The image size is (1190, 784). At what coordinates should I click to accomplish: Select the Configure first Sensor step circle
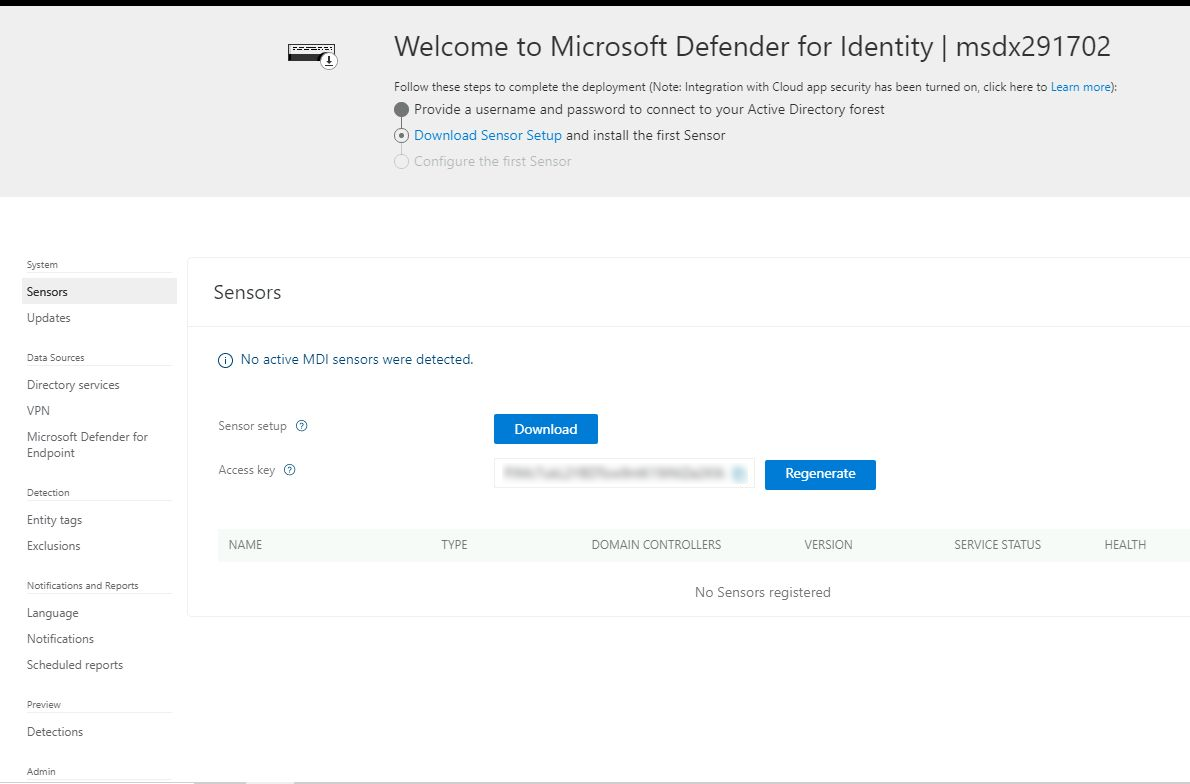click(401, 162)
